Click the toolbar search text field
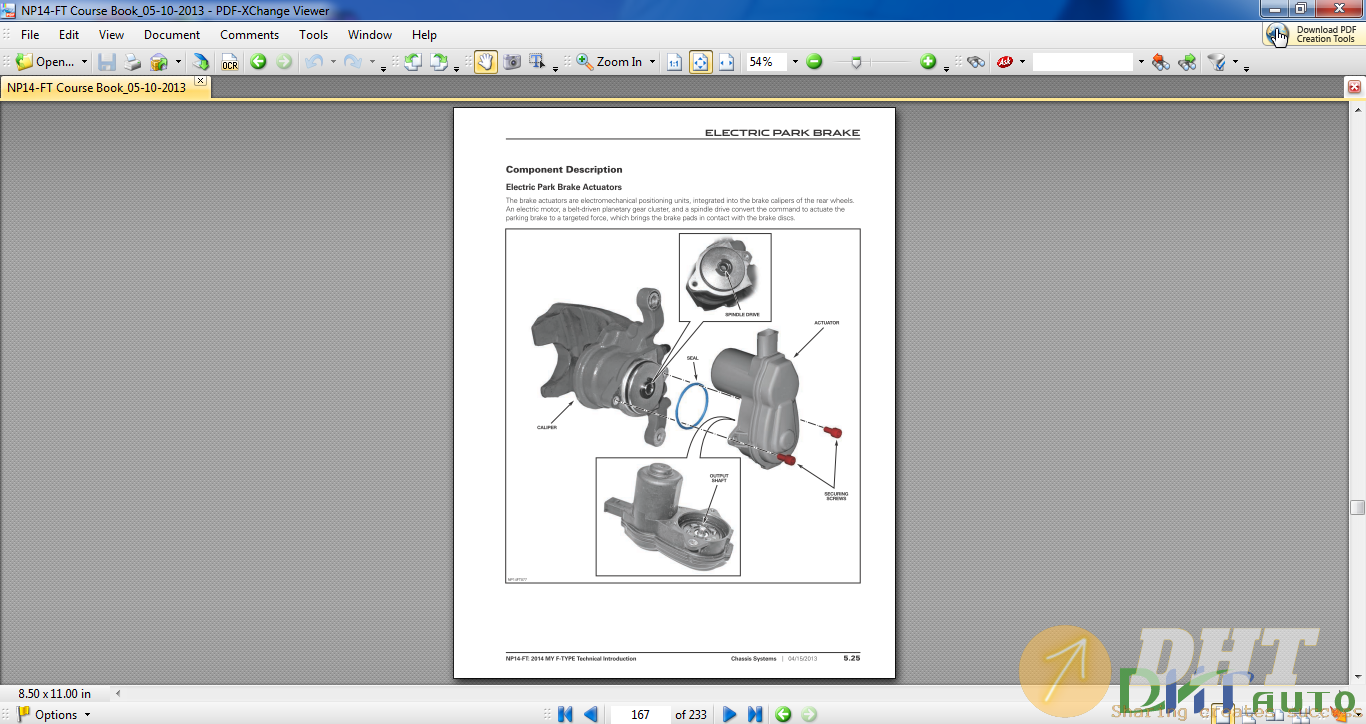Screen dimensions: 1366x724 point(1083,62)
